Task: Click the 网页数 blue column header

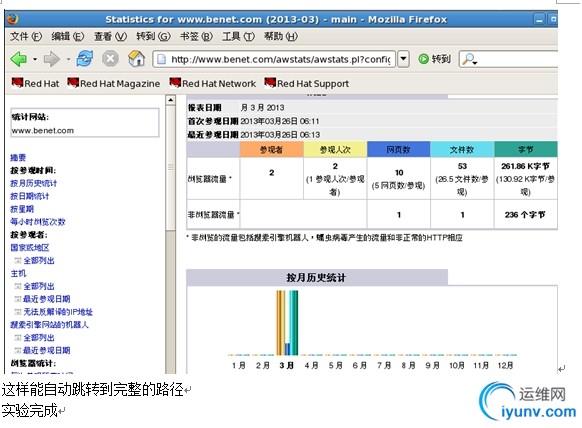Action: coord(399,149)
